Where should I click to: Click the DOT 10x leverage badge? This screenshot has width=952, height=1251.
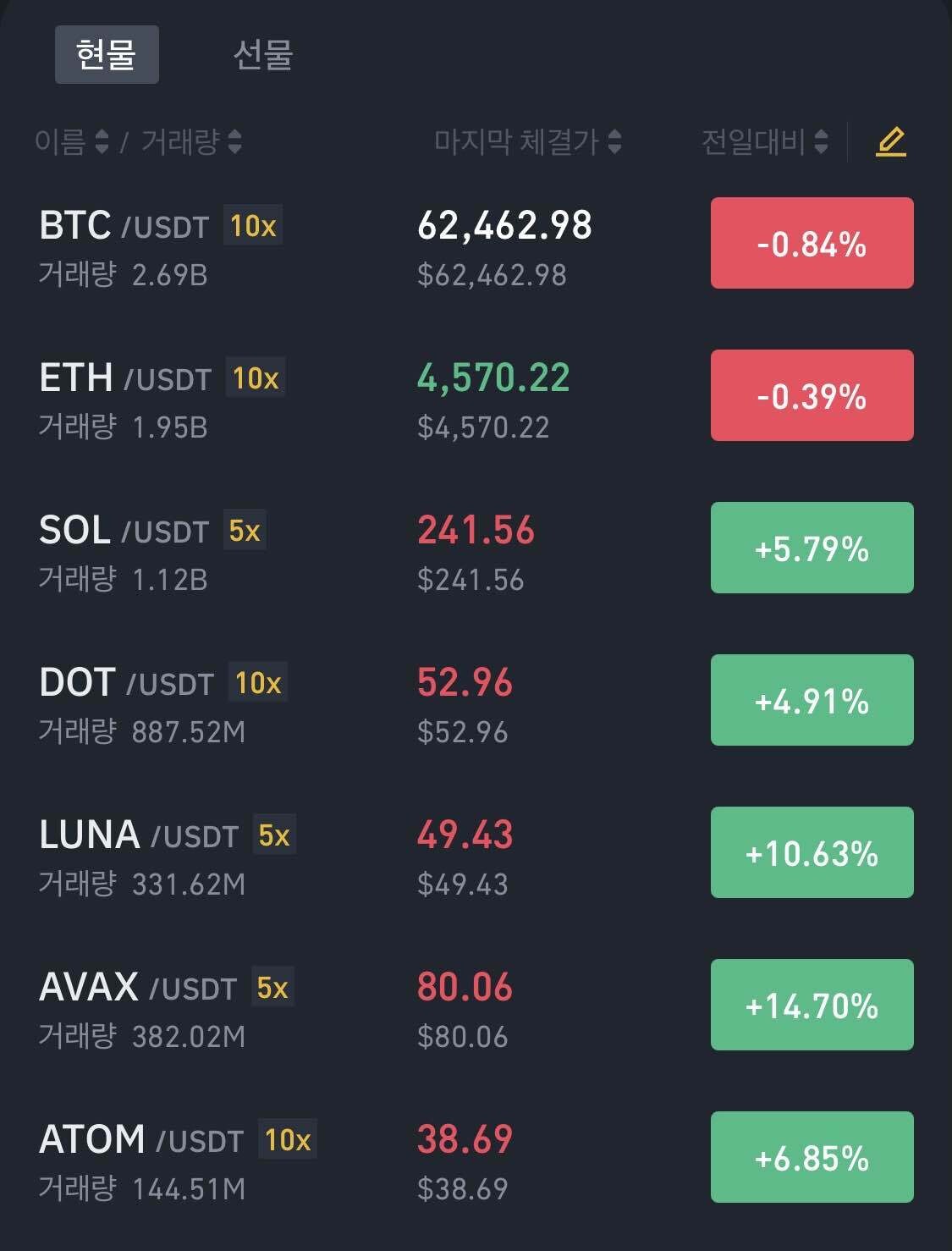click(x=258, y=683)
